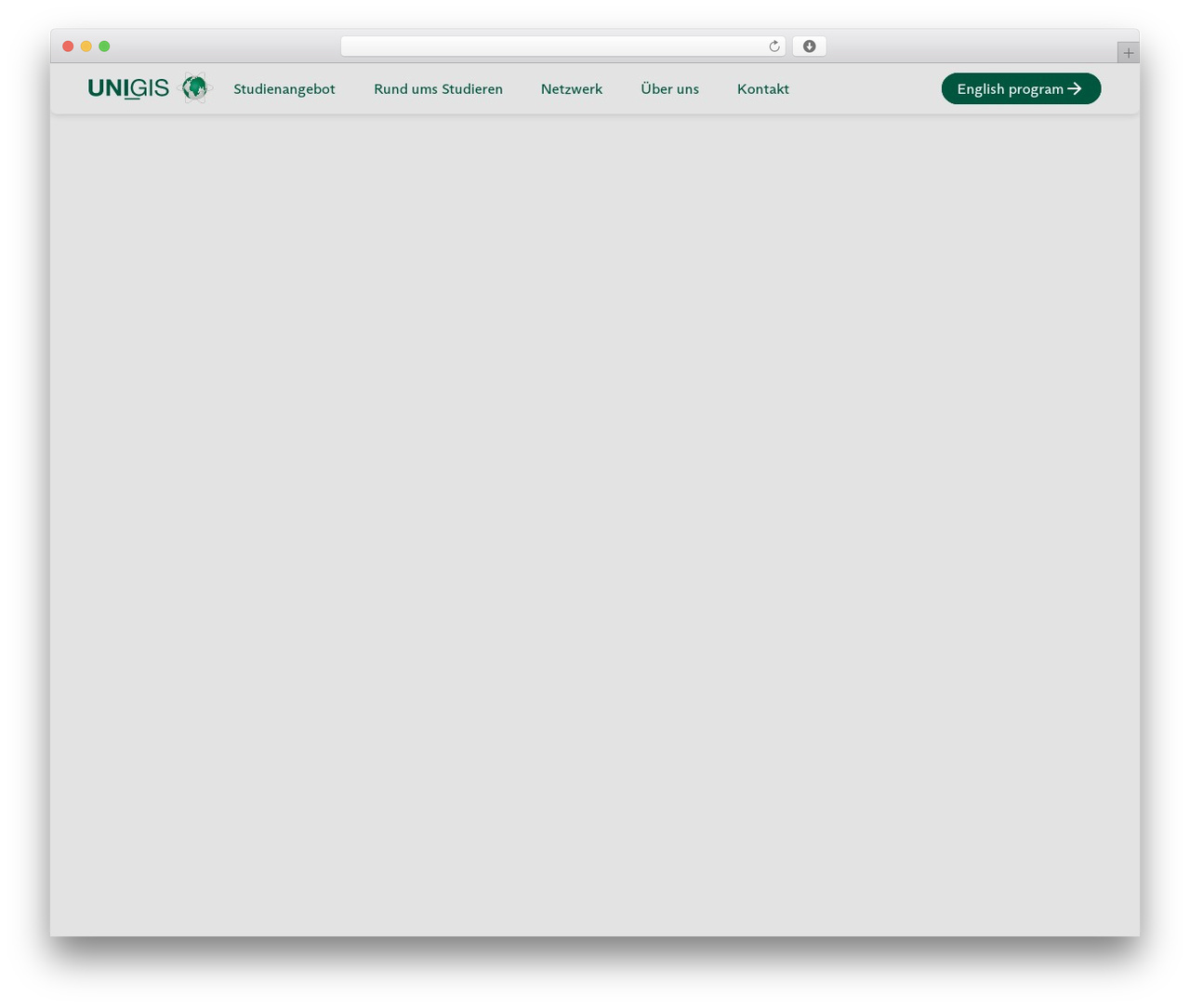Open the browser downloads button
1190x1008 pixels.
click(x=809, y=46)
